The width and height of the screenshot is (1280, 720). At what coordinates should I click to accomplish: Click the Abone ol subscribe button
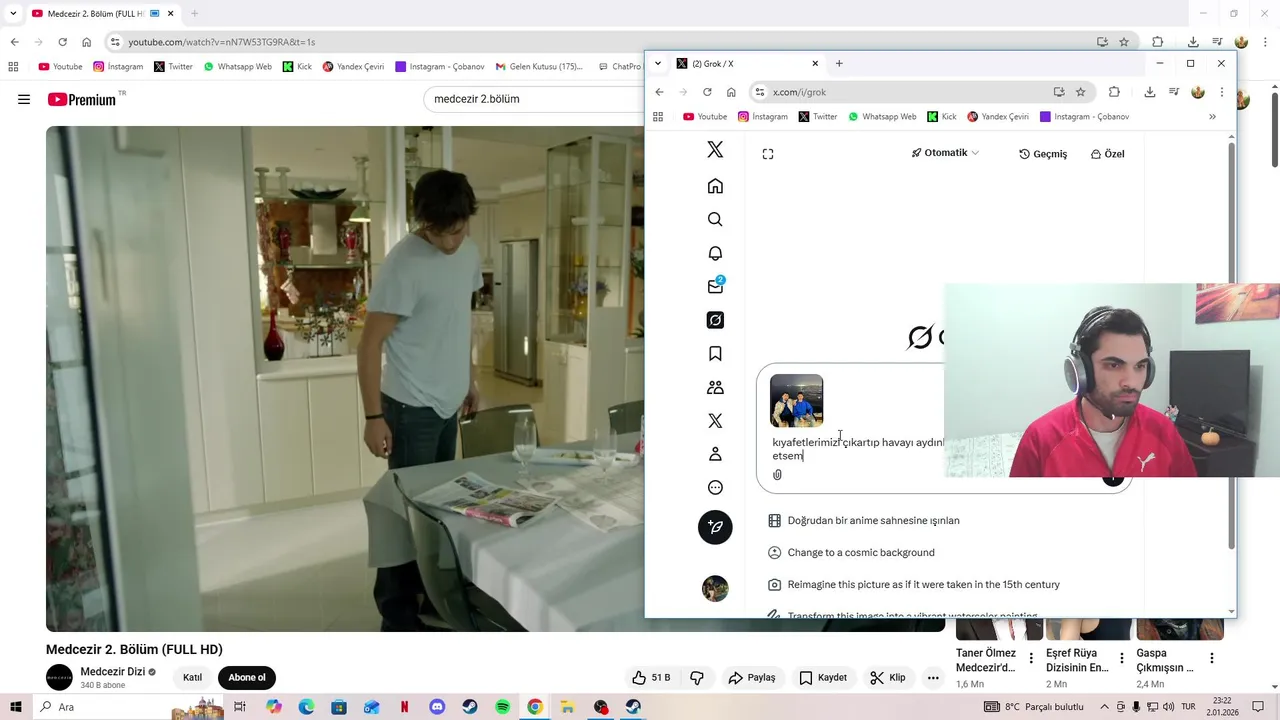point(247,677)
